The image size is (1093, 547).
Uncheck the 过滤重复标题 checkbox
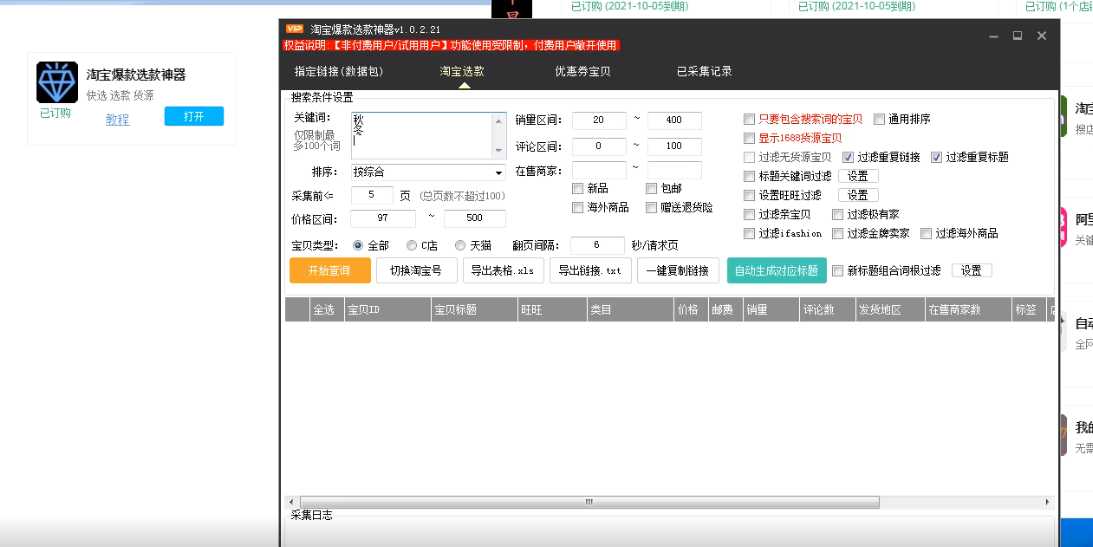936,157
